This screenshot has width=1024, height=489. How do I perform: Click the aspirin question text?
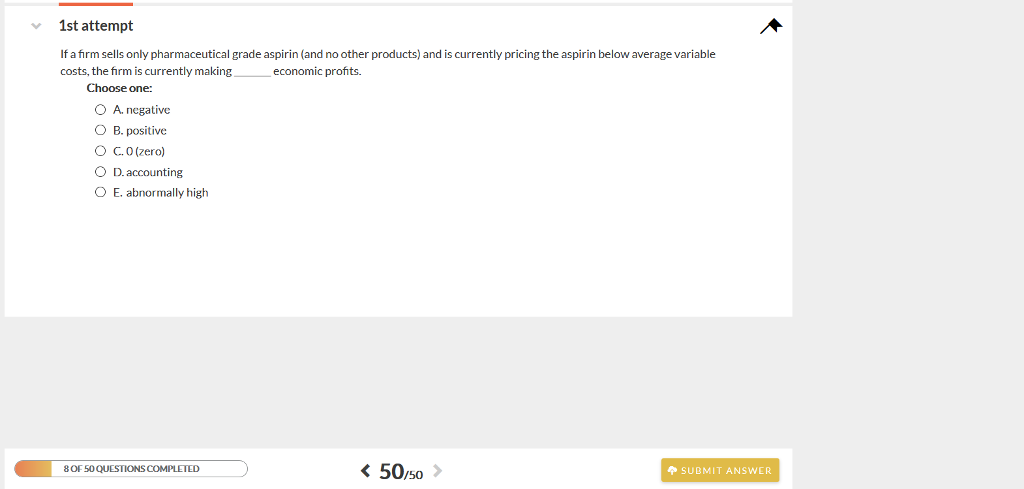click(x=387, y=62)
